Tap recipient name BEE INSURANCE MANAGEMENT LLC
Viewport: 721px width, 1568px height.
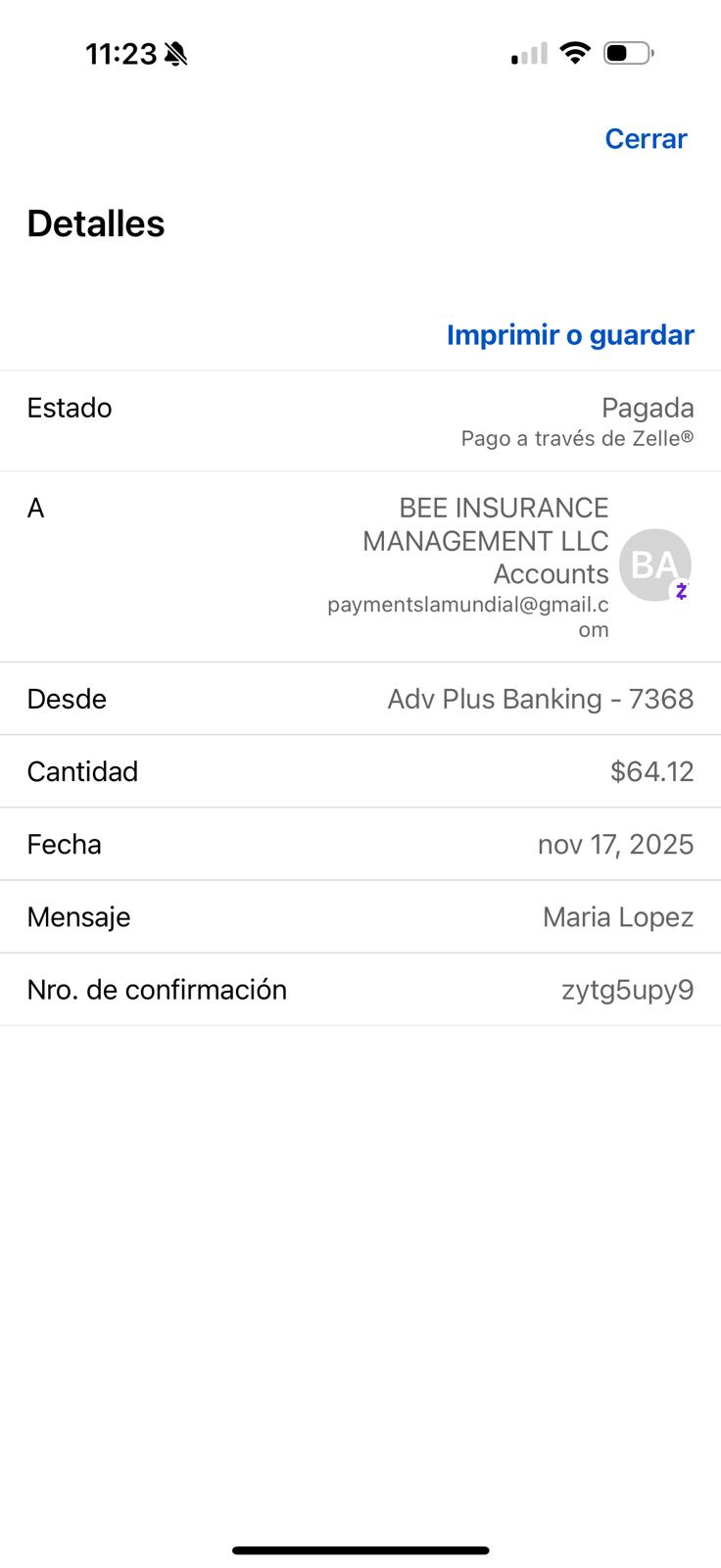(486, 524)
